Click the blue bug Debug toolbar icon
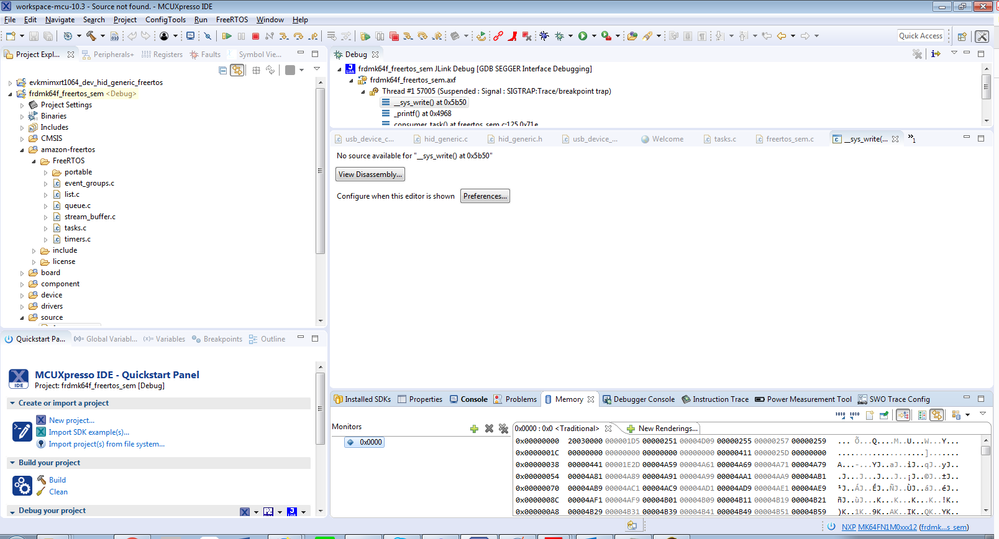Screen dimensions: 999x539 [x=544, y=36]
